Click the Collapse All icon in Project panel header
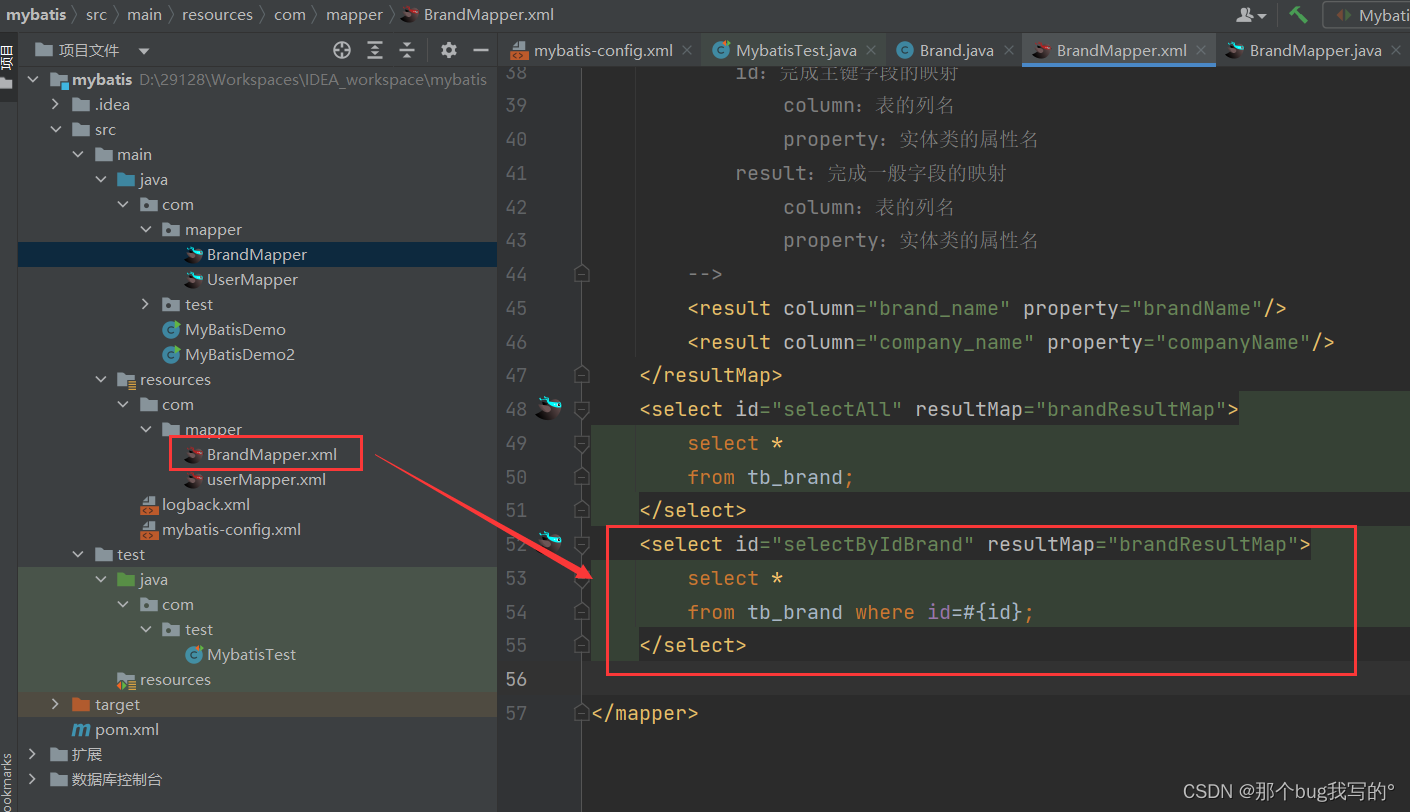This screenshot has height=812, width=1410. click(x=407, y=50)
